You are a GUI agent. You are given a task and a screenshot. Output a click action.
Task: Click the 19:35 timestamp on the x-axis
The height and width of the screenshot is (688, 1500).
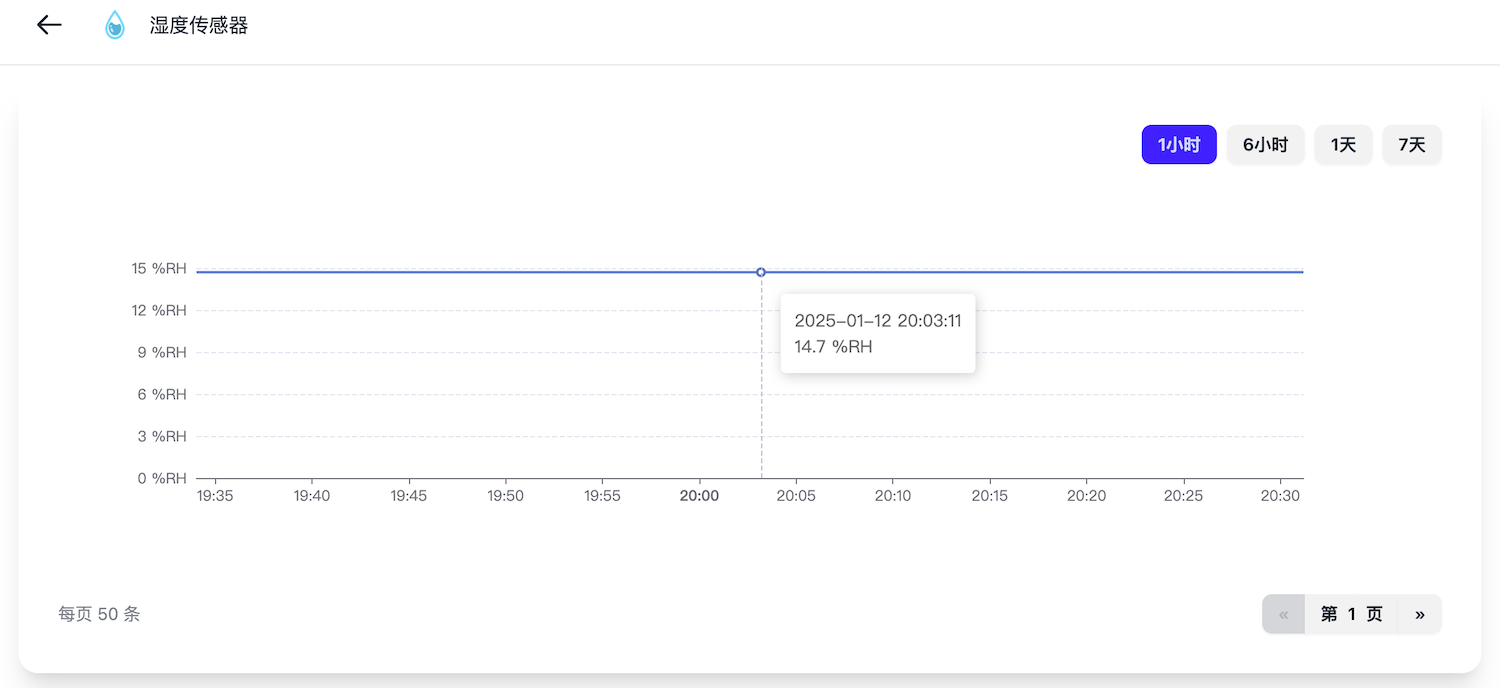(217, 495)
